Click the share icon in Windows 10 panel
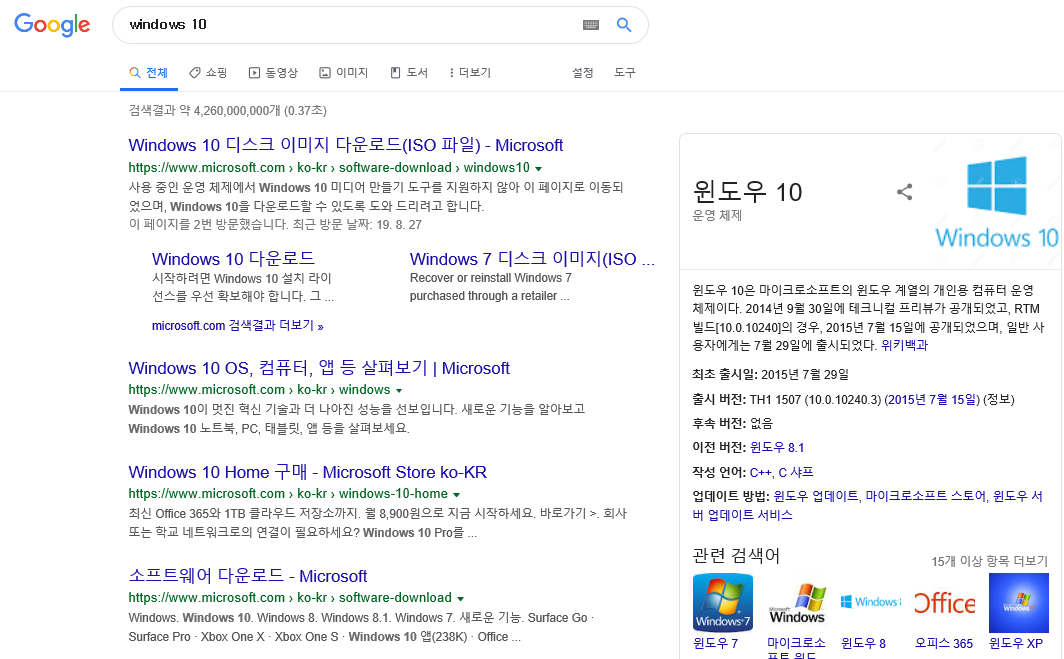This screenshot has height=659, width=1064. [905, 192]
